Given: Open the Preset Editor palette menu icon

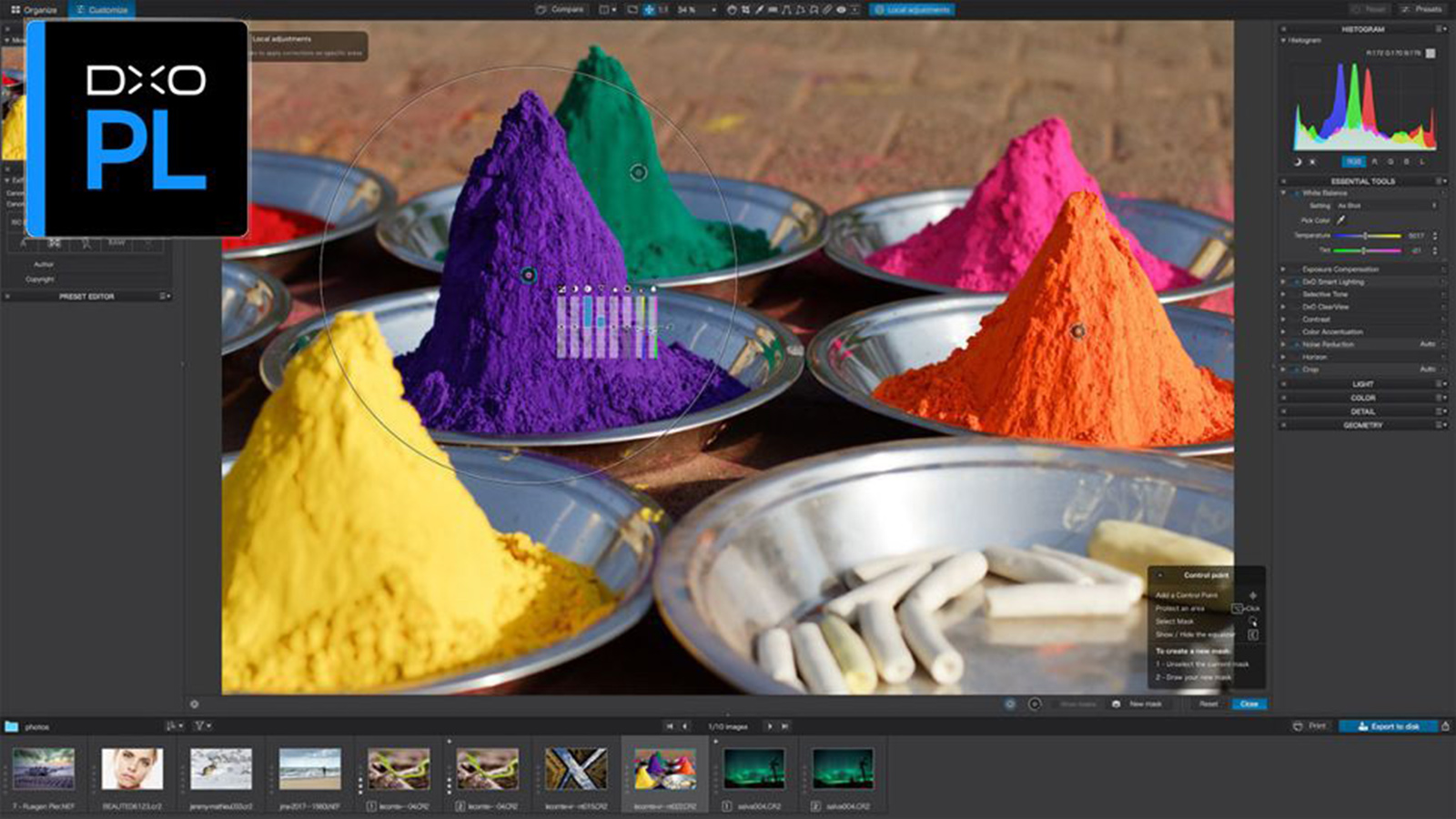Looking at the screenshot, I should pos(165,297).
